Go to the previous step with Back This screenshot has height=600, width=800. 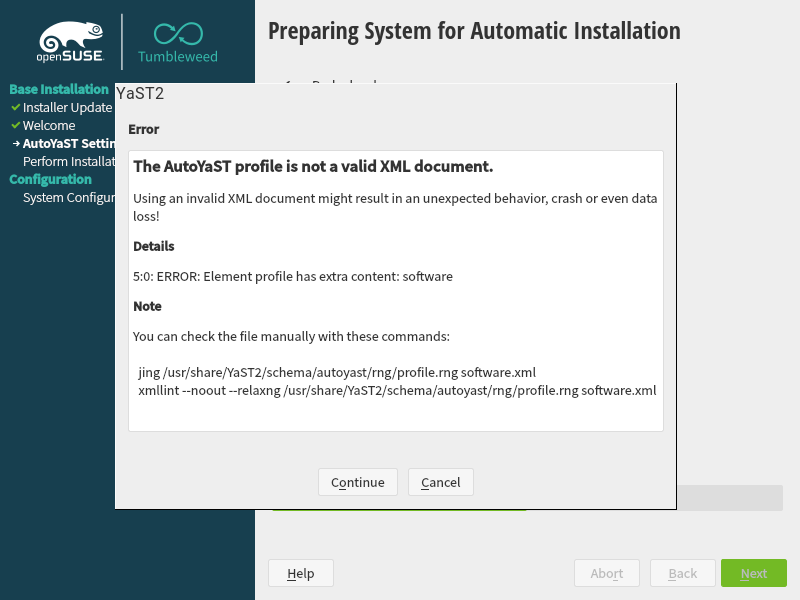[x=682, y=573]
